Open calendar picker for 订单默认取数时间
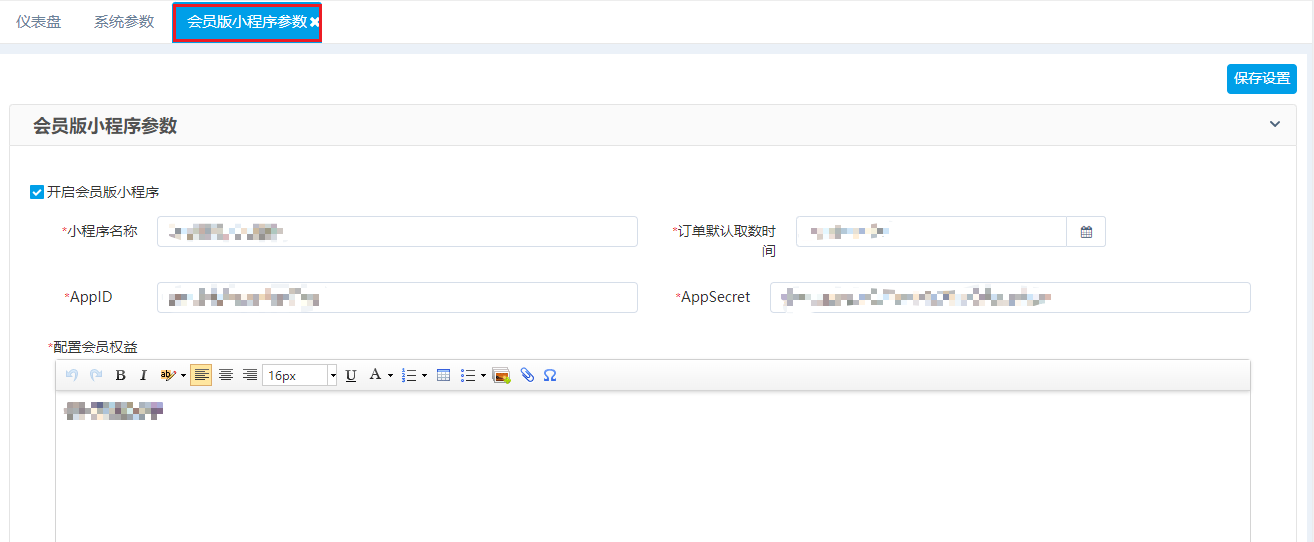Viewport: 1314px width, 542px height. click(1086, 232)
